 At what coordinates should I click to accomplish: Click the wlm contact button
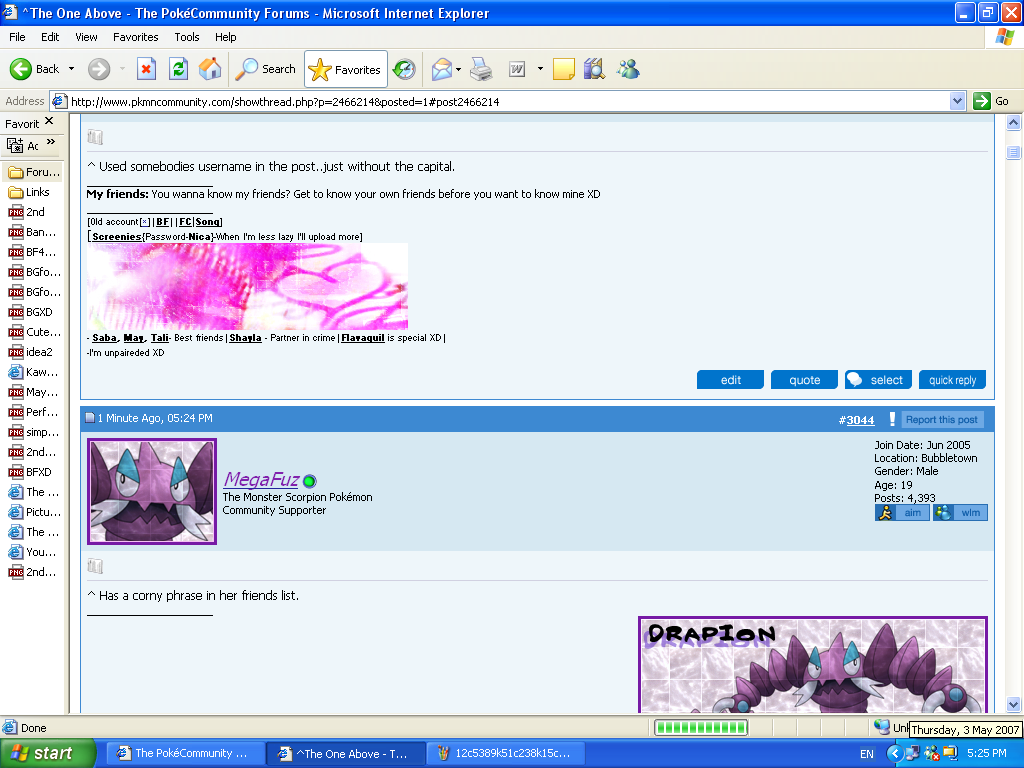(x=960, y=513)
